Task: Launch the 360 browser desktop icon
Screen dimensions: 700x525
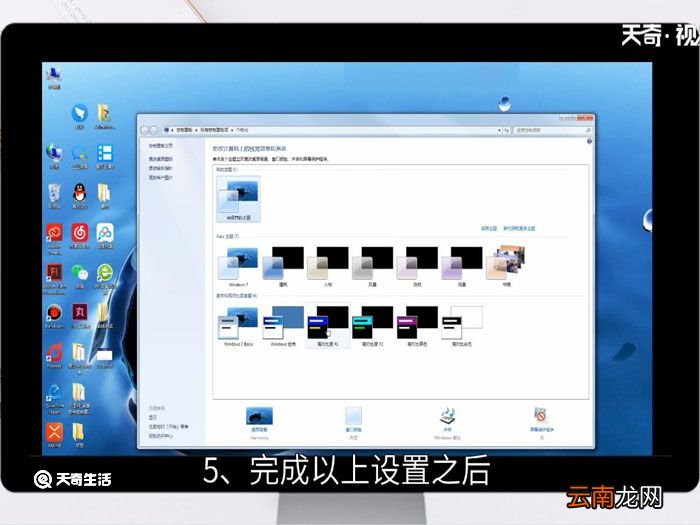Action: pos(105,279)
